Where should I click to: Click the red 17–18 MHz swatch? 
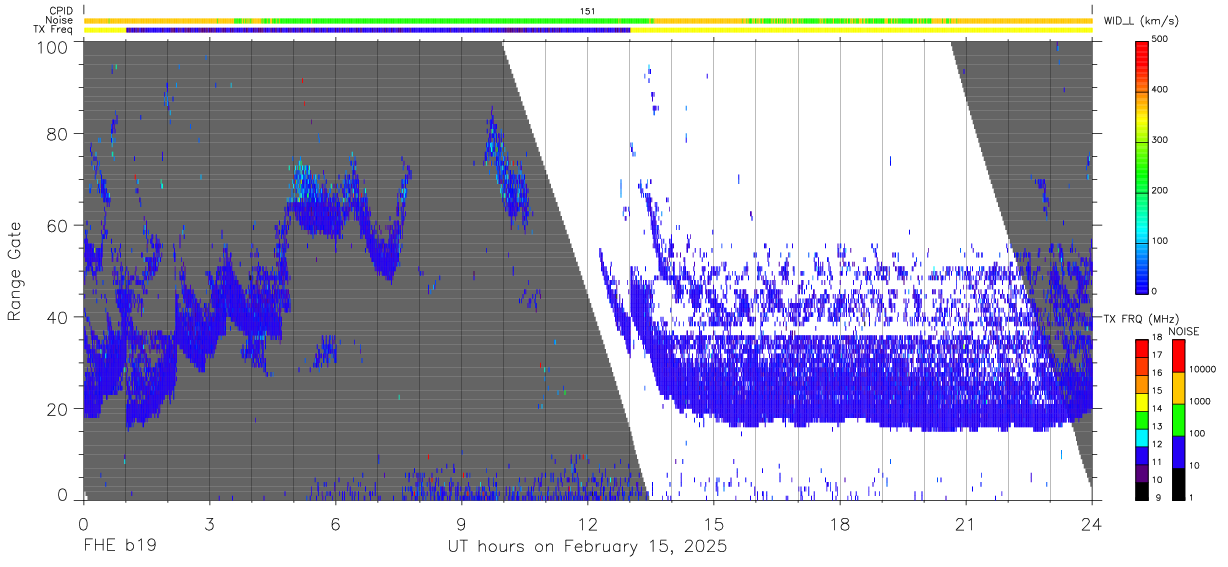tap(1142, 348)
